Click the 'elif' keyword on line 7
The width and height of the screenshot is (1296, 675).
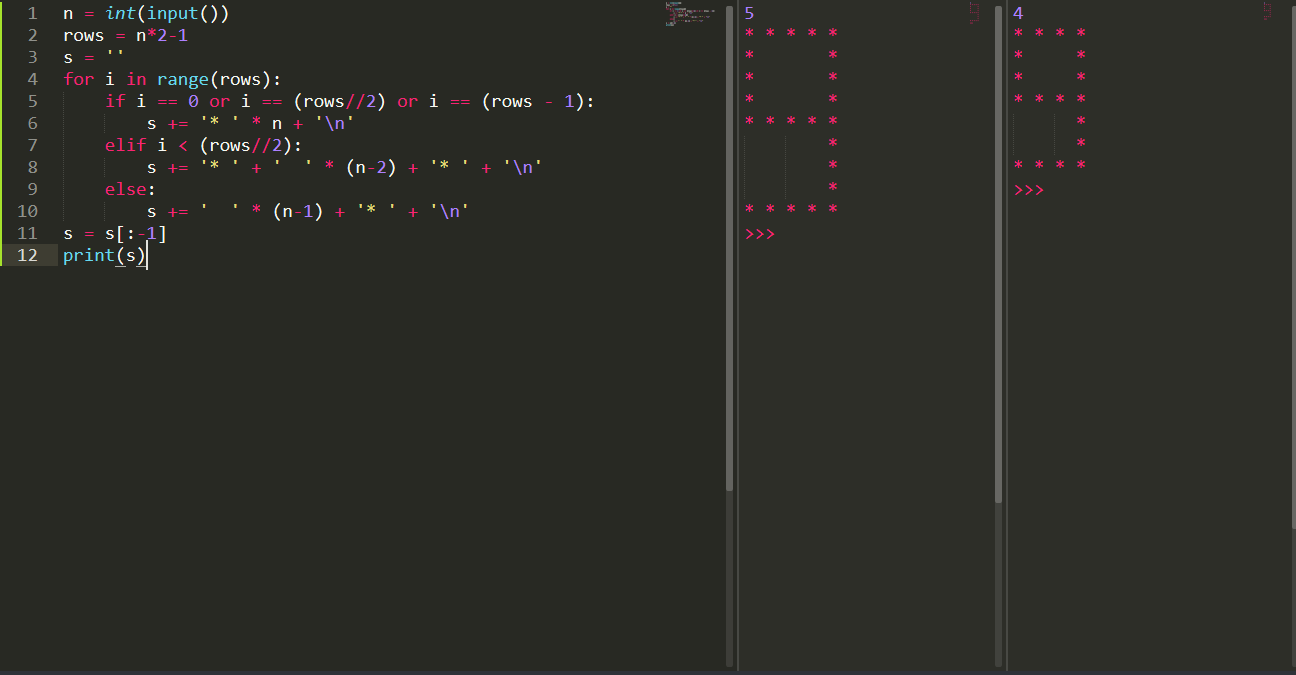(x=125, y=145)
